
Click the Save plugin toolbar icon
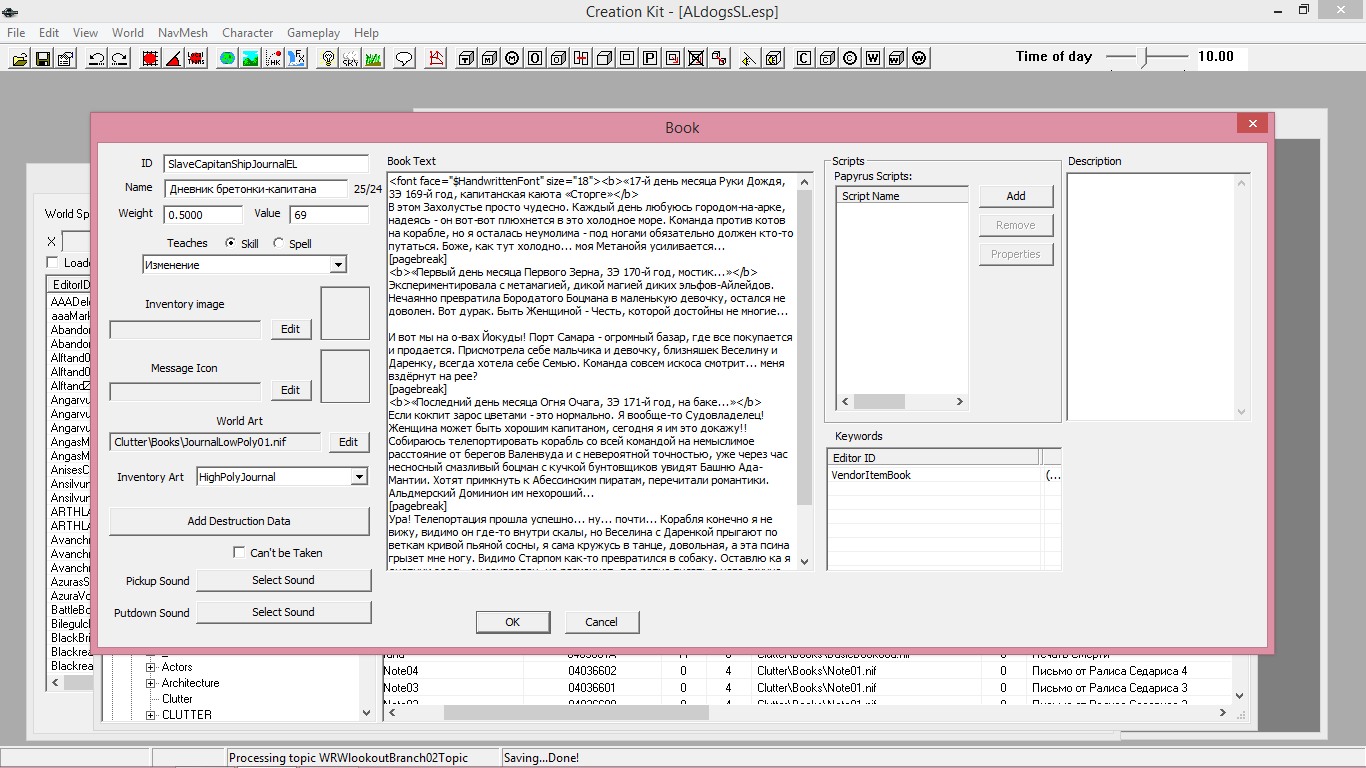click(x=43, y=59)
